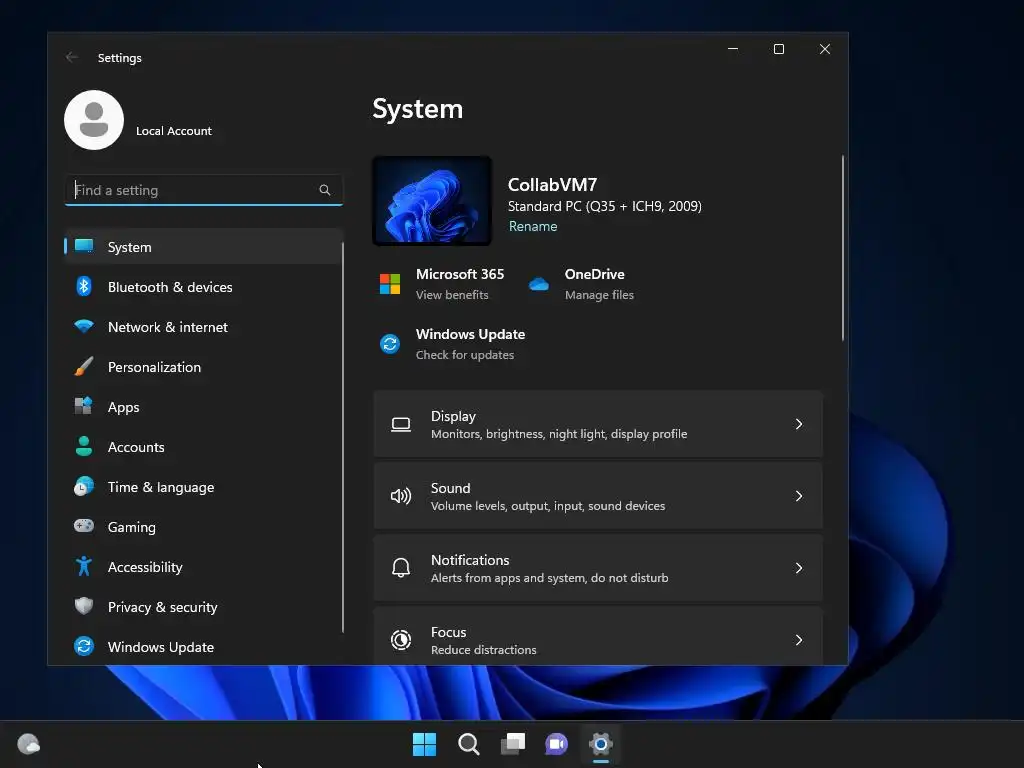Open the weather widget on the taskbar
Screen dimensions: 1024x768
(x=29, y=744)
